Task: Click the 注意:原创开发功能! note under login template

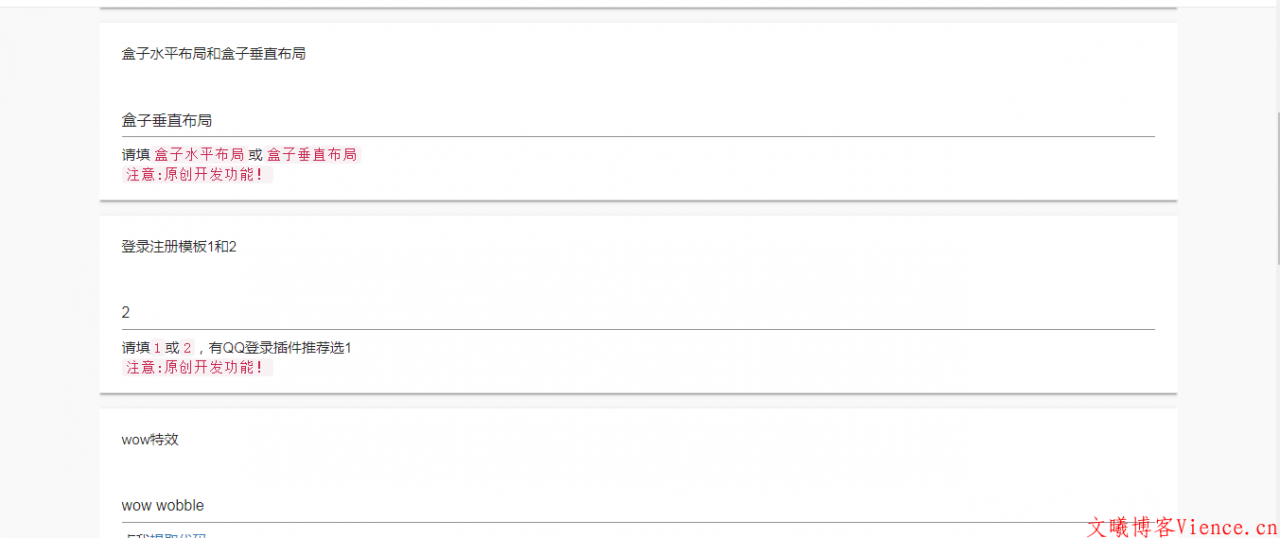Action: pos(196,368)
